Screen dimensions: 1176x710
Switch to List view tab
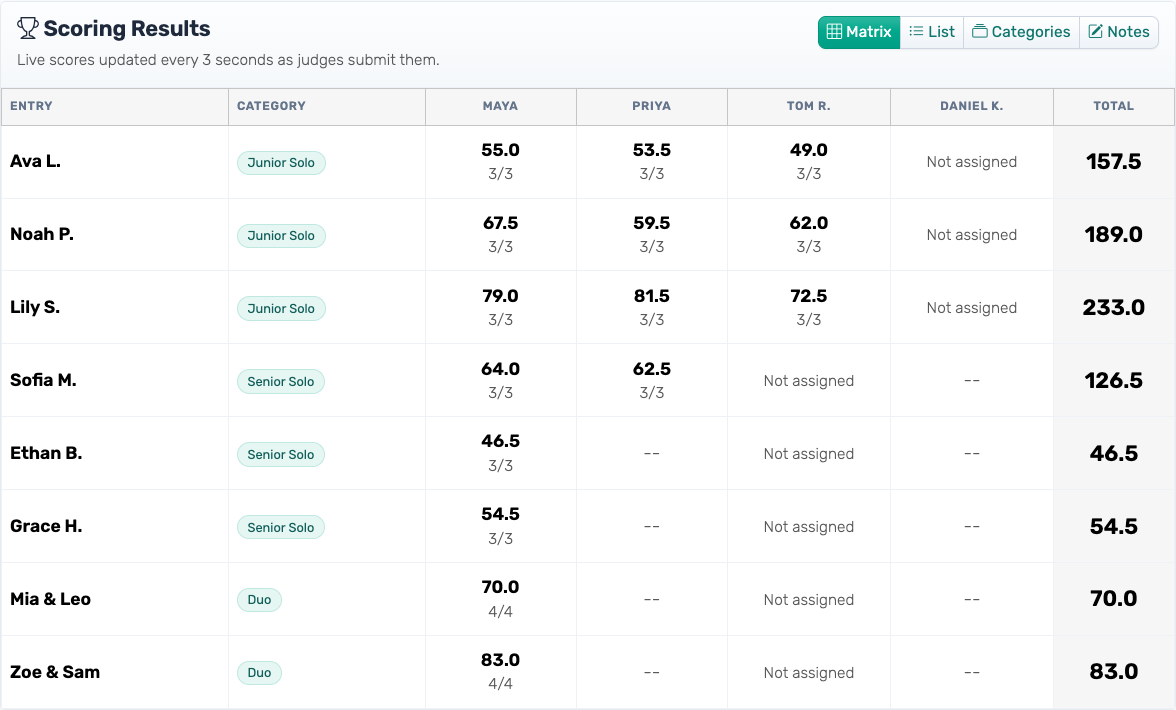[x=932, y=32]
